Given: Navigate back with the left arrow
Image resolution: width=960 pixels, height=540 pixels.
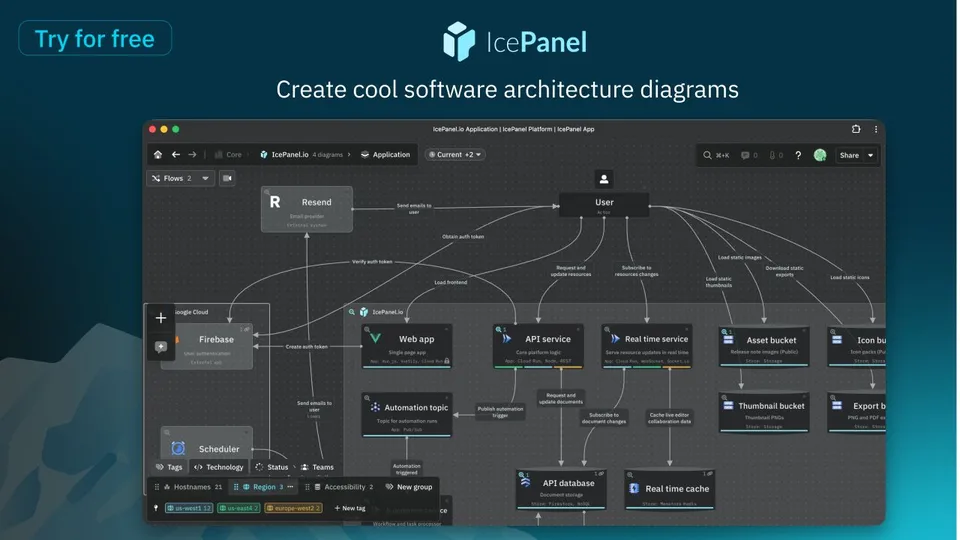Looking at the screenshot, I should tap(176, 155).
